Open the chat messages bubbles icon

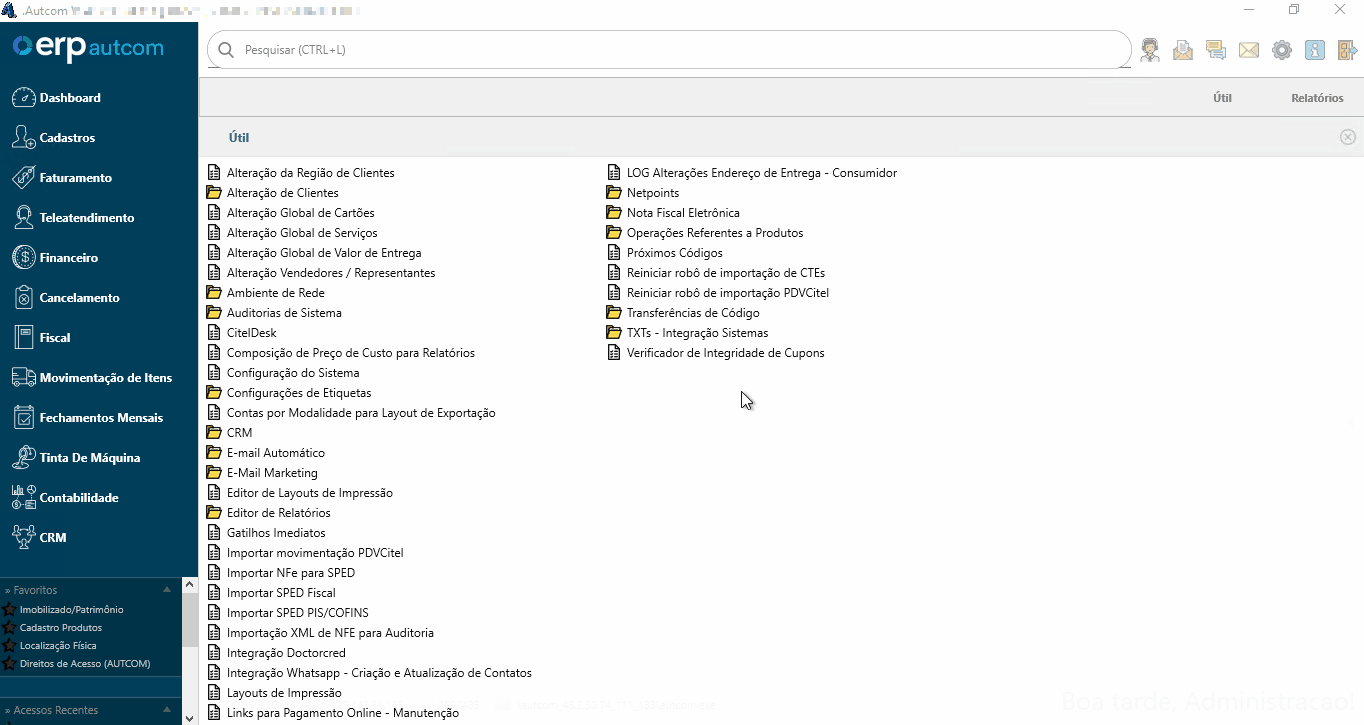tap(1216, 50)
